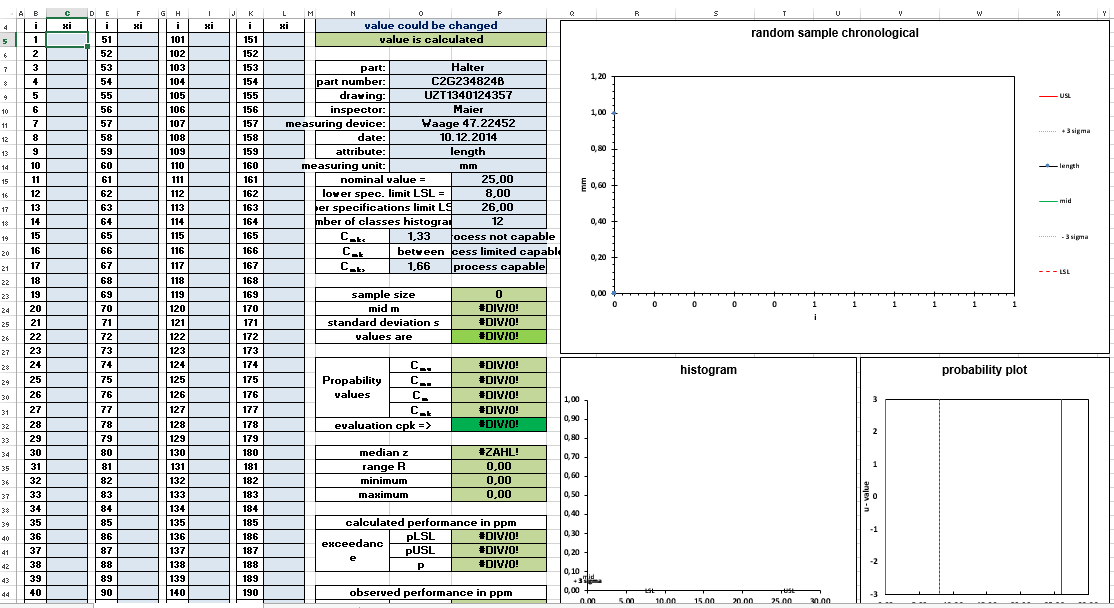Select the lower spec limit value '8,00'
The width and height of the screenshot is (1114, 608).
[x=499, y=193]
